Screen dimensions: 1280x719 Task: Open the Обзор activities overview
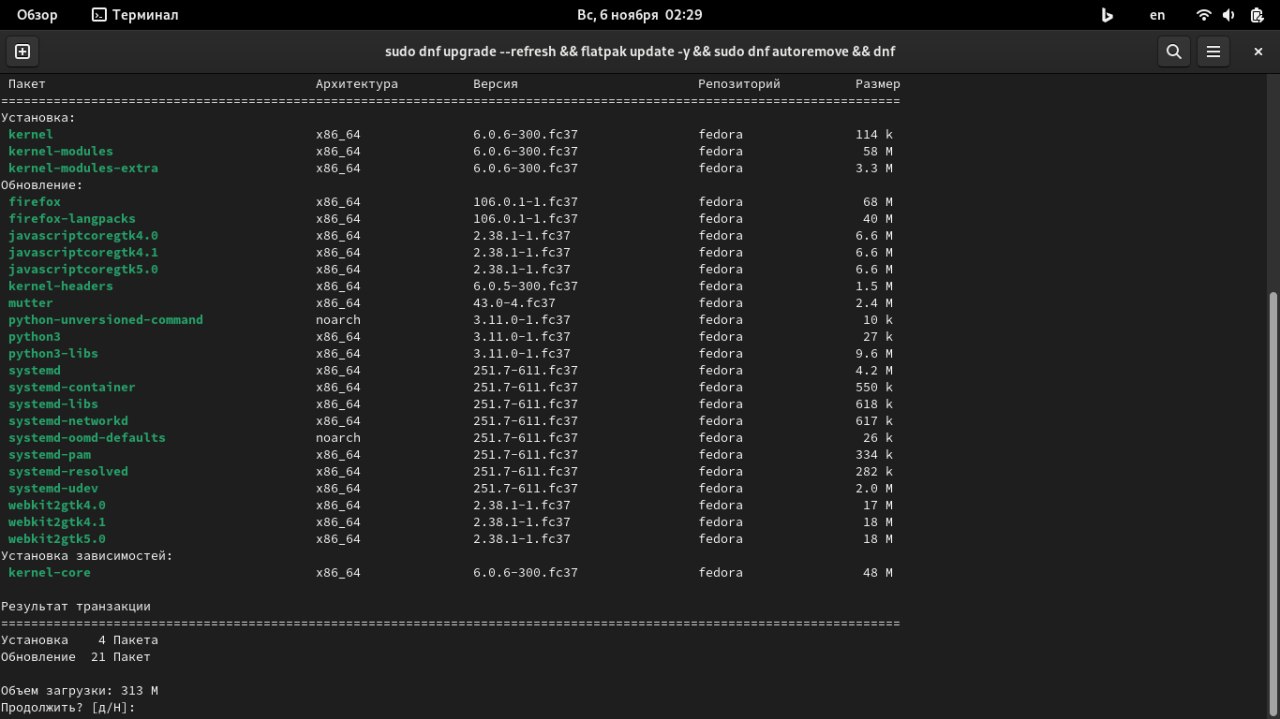pyautogui.click(x=37, y=15)
